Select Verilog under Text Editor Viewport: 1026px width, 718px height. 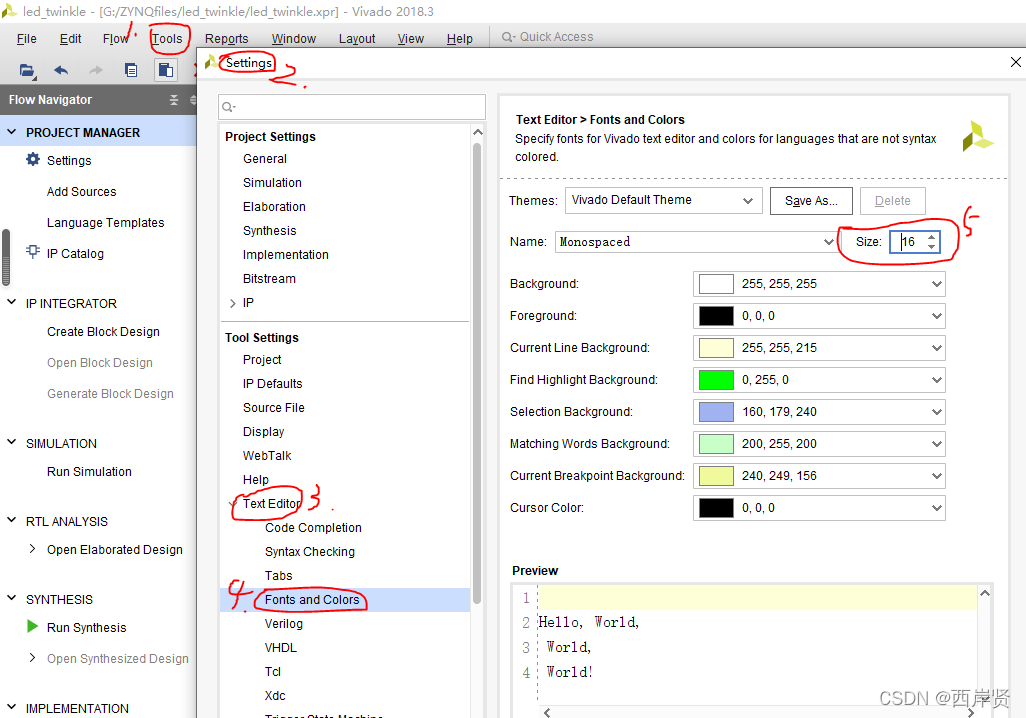(283, 624)
